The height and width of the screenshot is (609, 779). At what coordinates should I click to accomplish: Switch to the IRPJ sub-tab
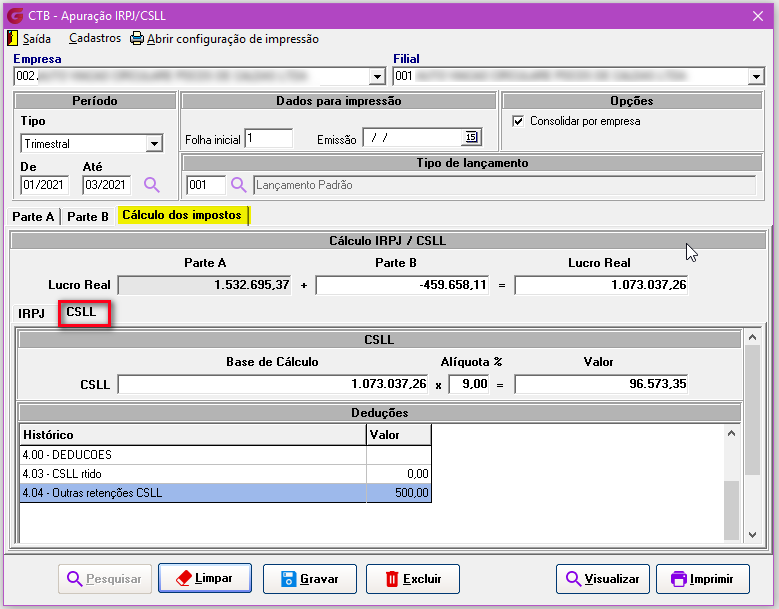(x=31, y=313)
